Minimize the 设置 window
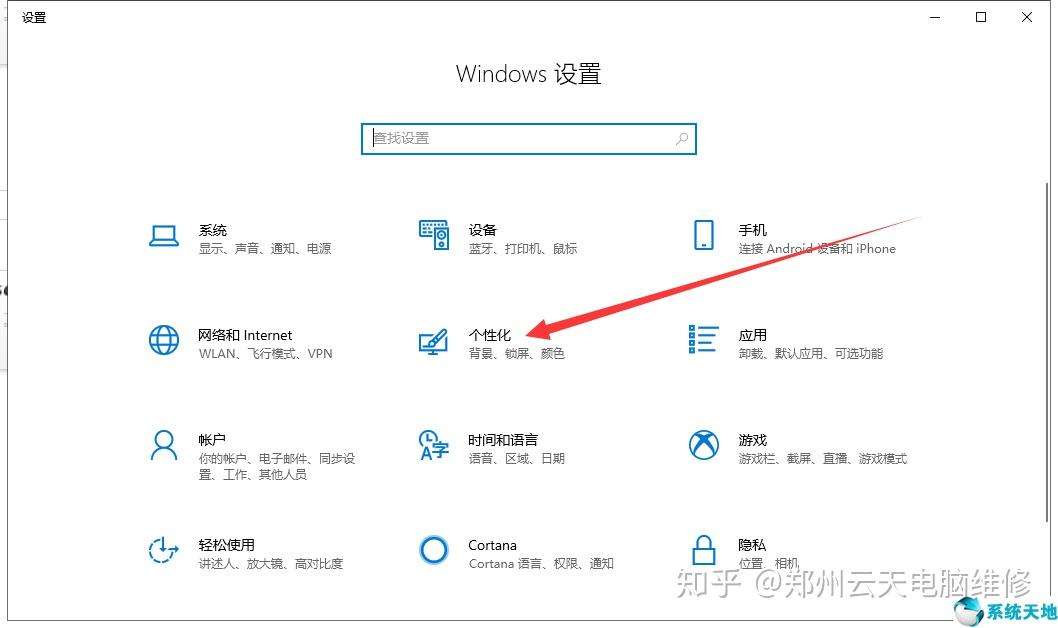 coord(935,18)
